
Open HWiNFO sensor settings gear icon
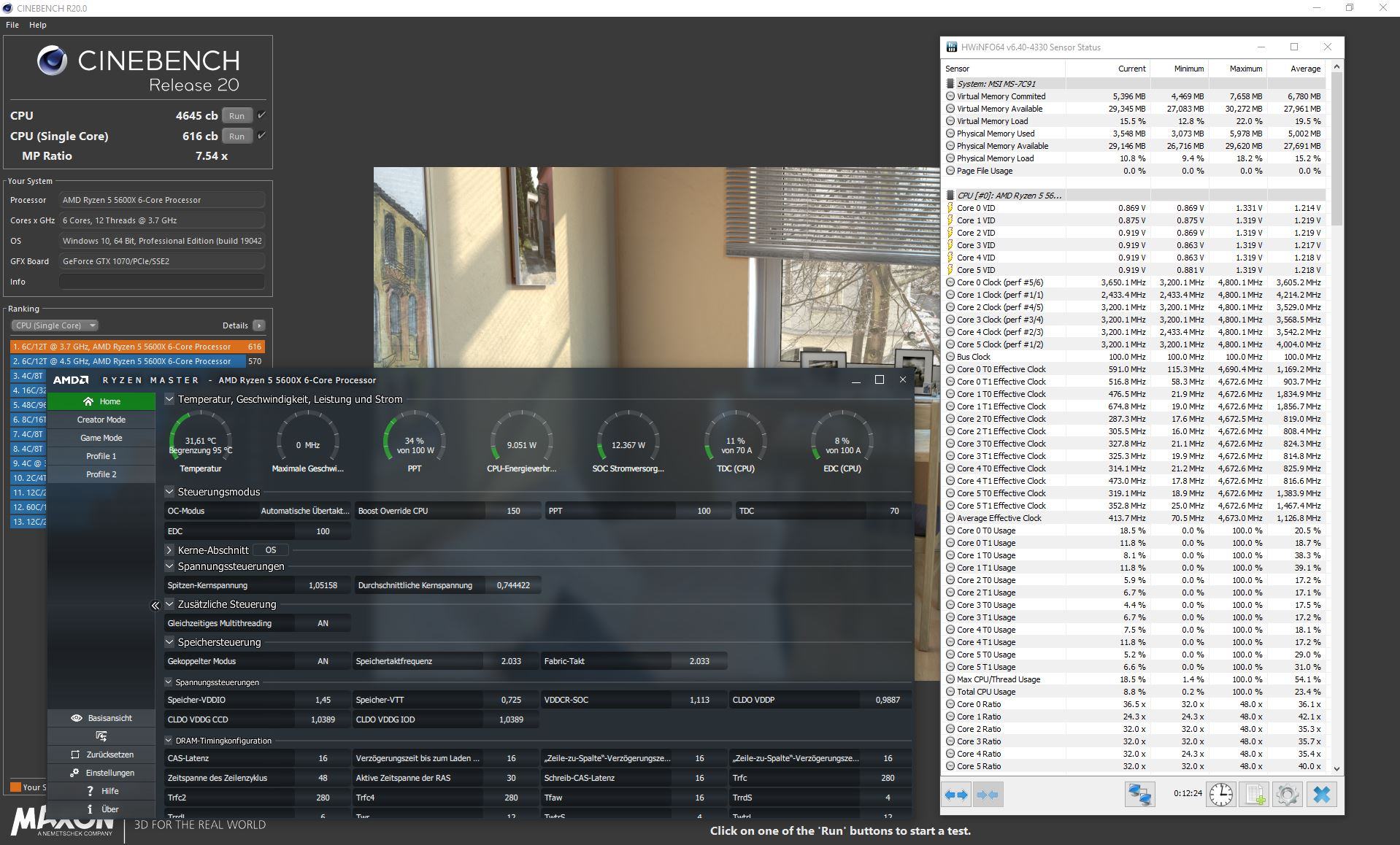(x=1288, y=794)
